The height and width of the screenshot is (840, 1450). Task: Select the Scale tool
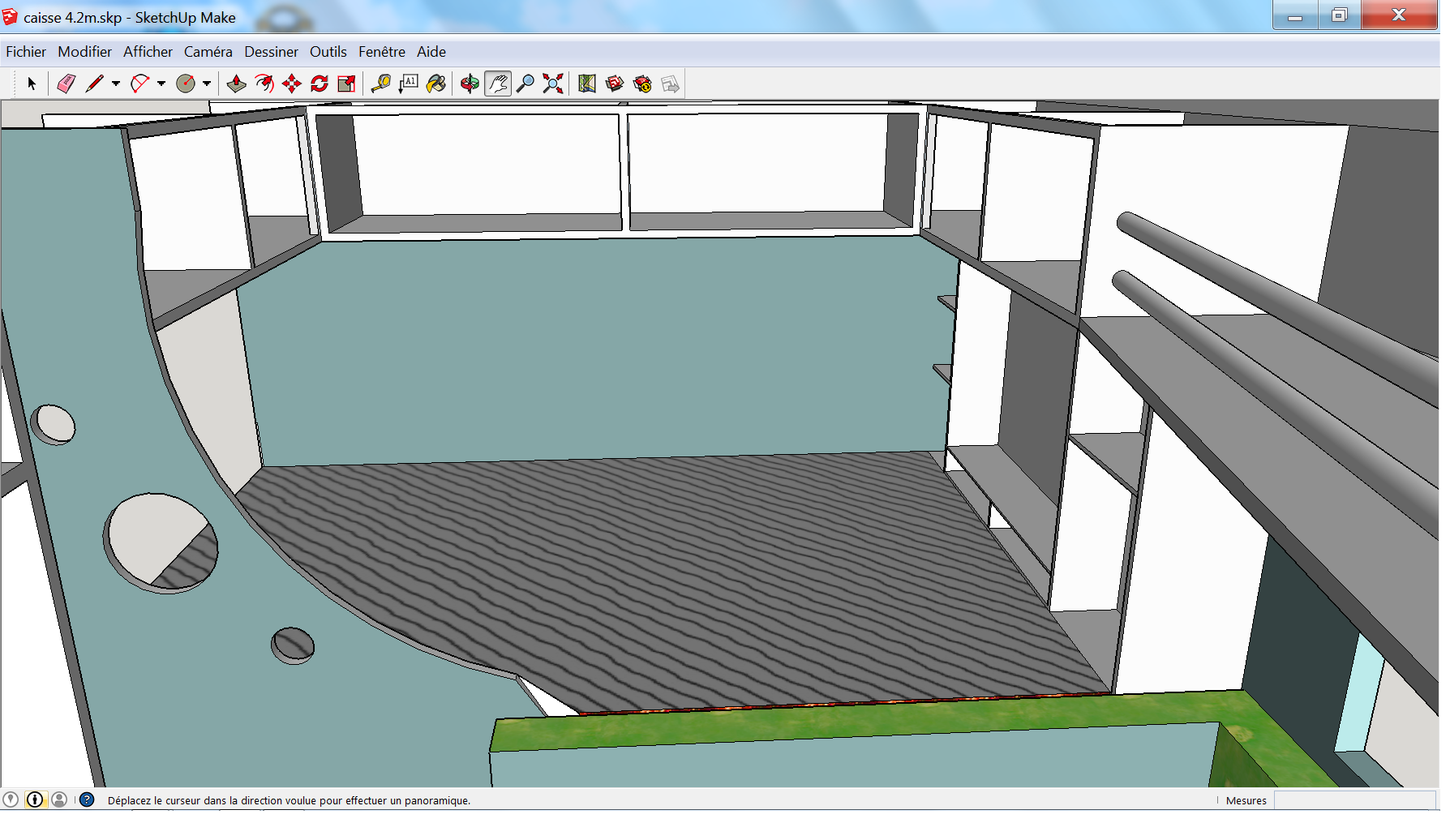pyautogui.click(x=347, y=84)
